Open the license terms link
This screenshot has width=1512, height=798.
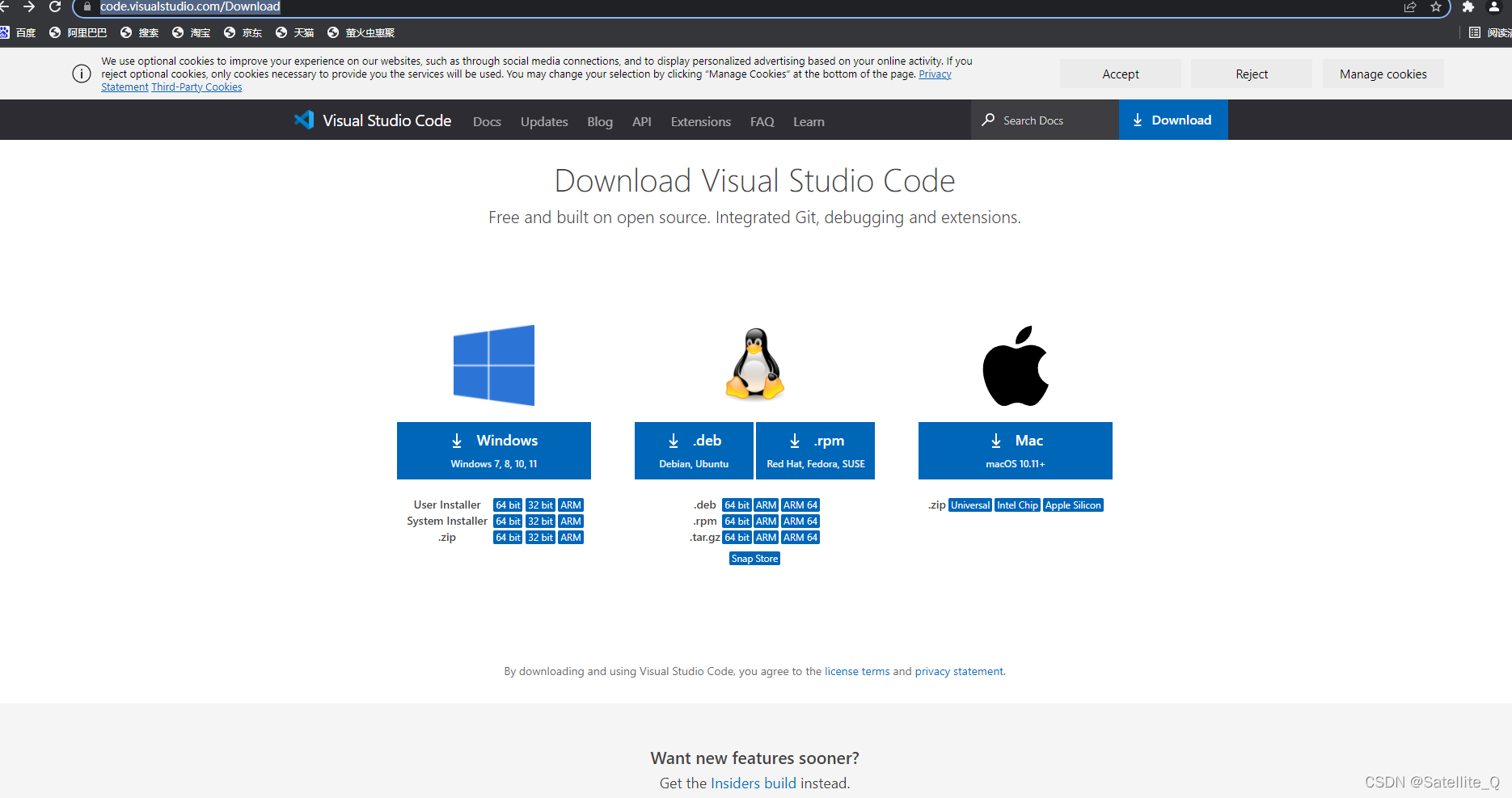(857, 672)
